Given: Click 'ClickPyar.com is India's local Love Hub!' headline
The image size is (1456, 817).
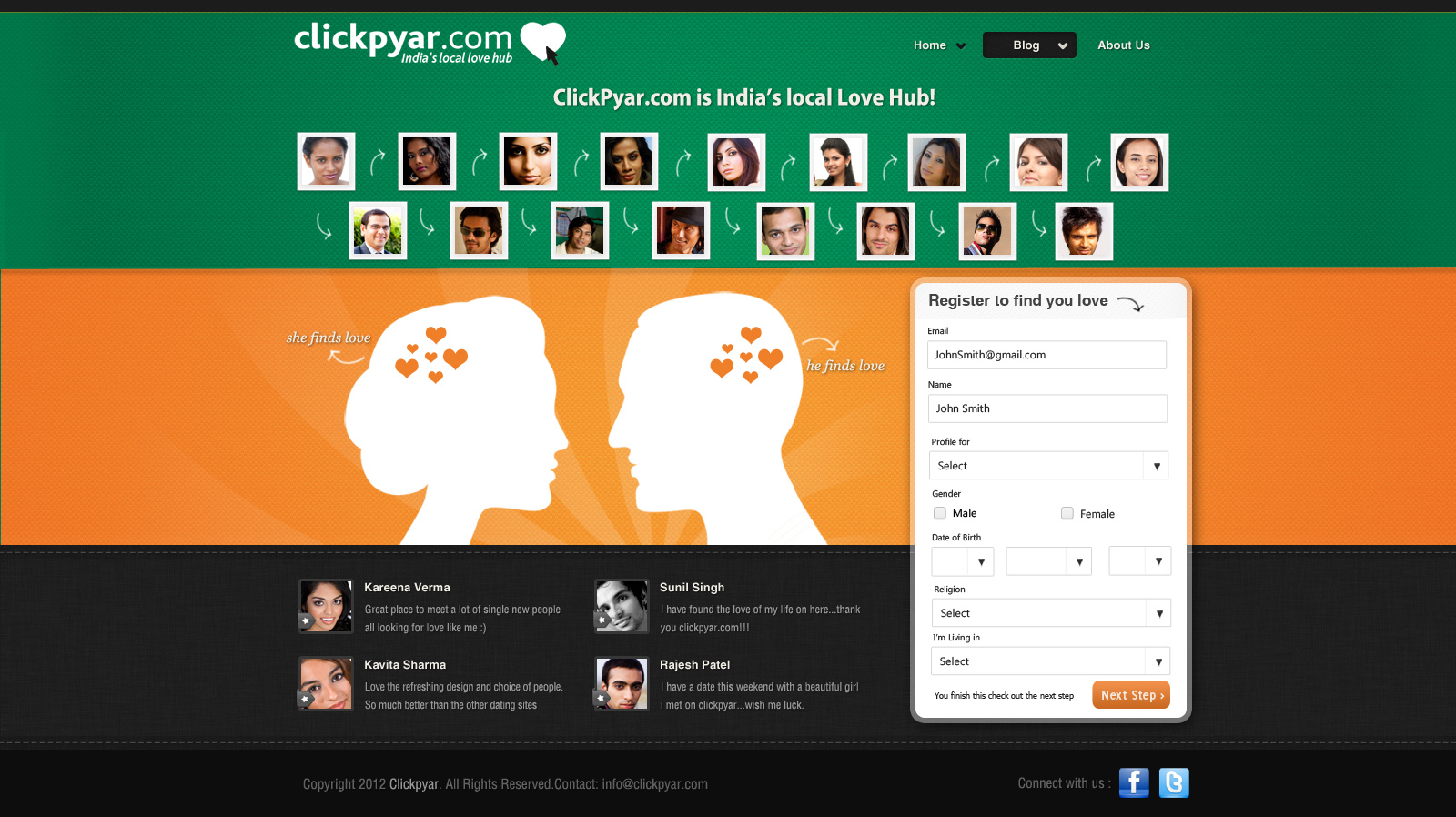Looking at the screenshot, I should point(744,97).
